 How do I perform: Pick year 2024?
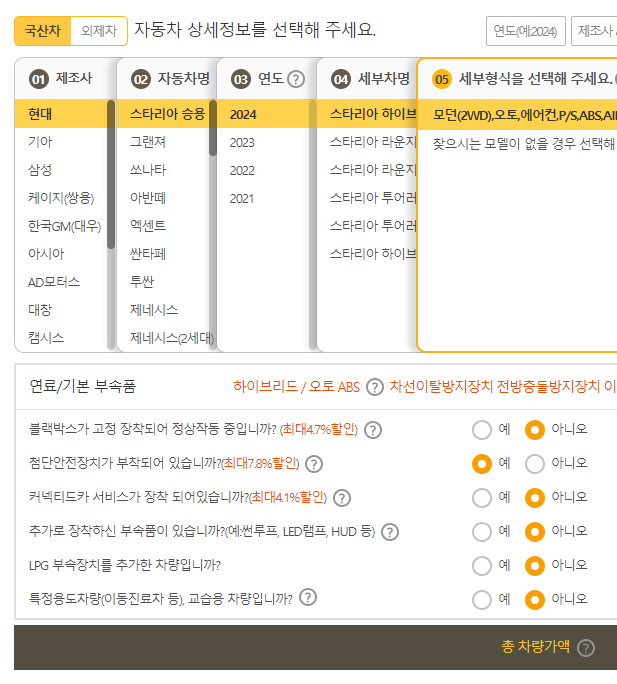(263, 114)
